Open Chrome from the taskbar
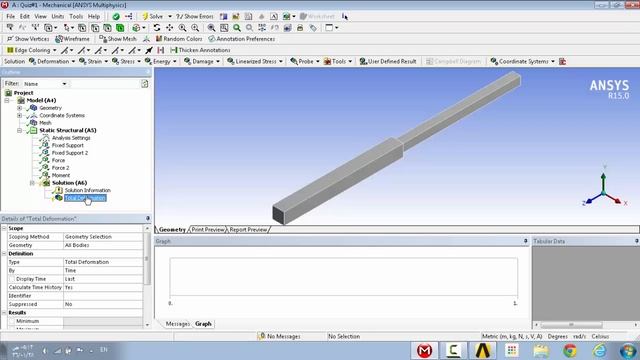The image size is (640, 360). tap(570, 351)
